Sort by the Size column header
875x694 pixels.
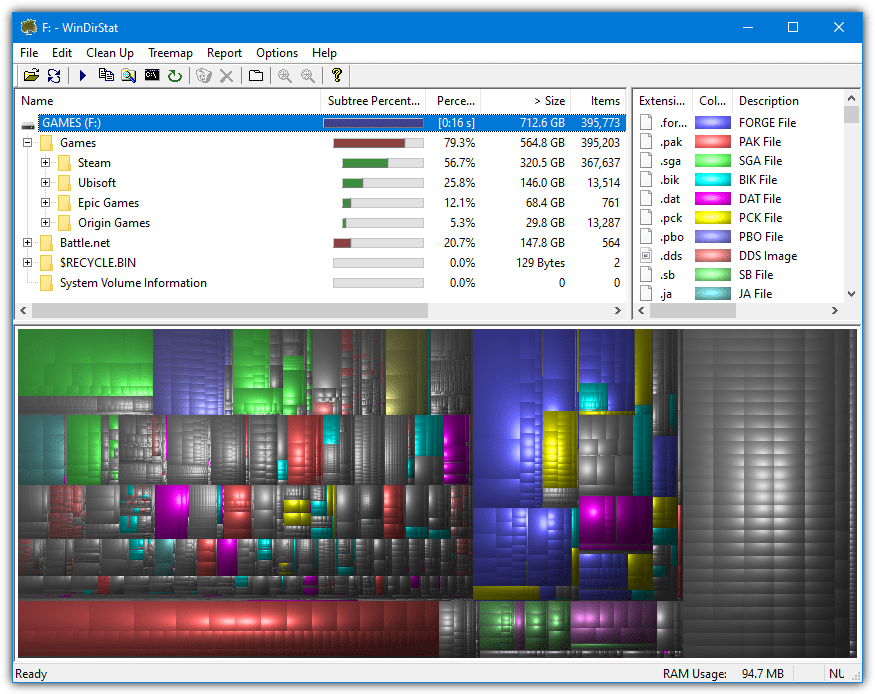pyautogui.click(x=525, y=101)
